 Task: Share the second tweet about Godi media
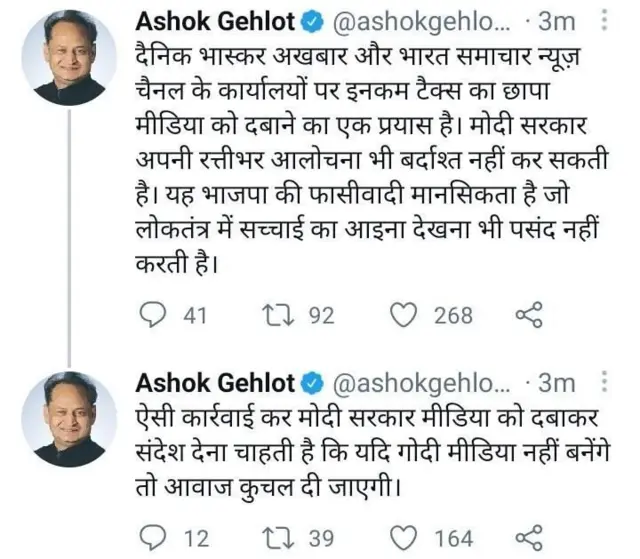pyautogui.click(x=527, y=537)
